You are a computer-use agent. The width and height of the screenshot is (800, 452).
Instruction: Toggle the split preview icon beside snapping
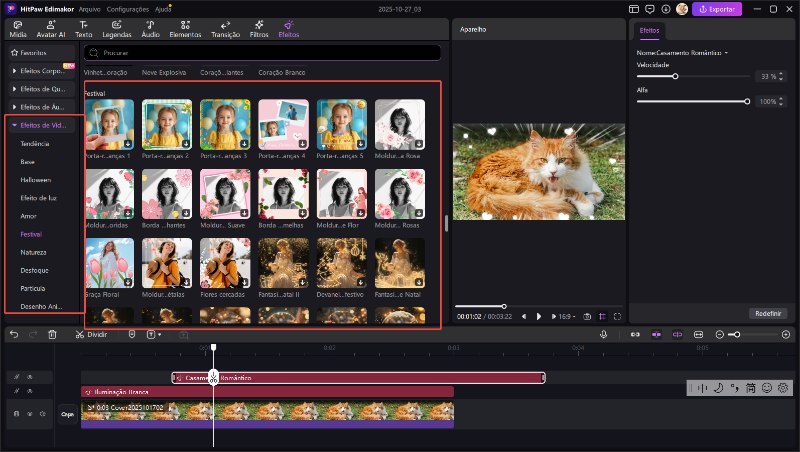click(x=677, y=334)
